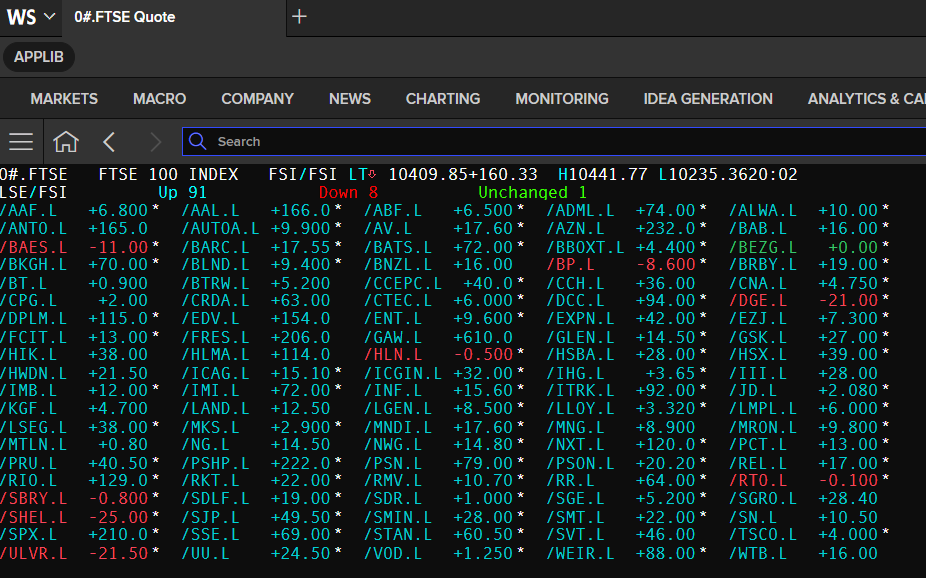Open the /LSEG.L quote

(x=34, y=427)
